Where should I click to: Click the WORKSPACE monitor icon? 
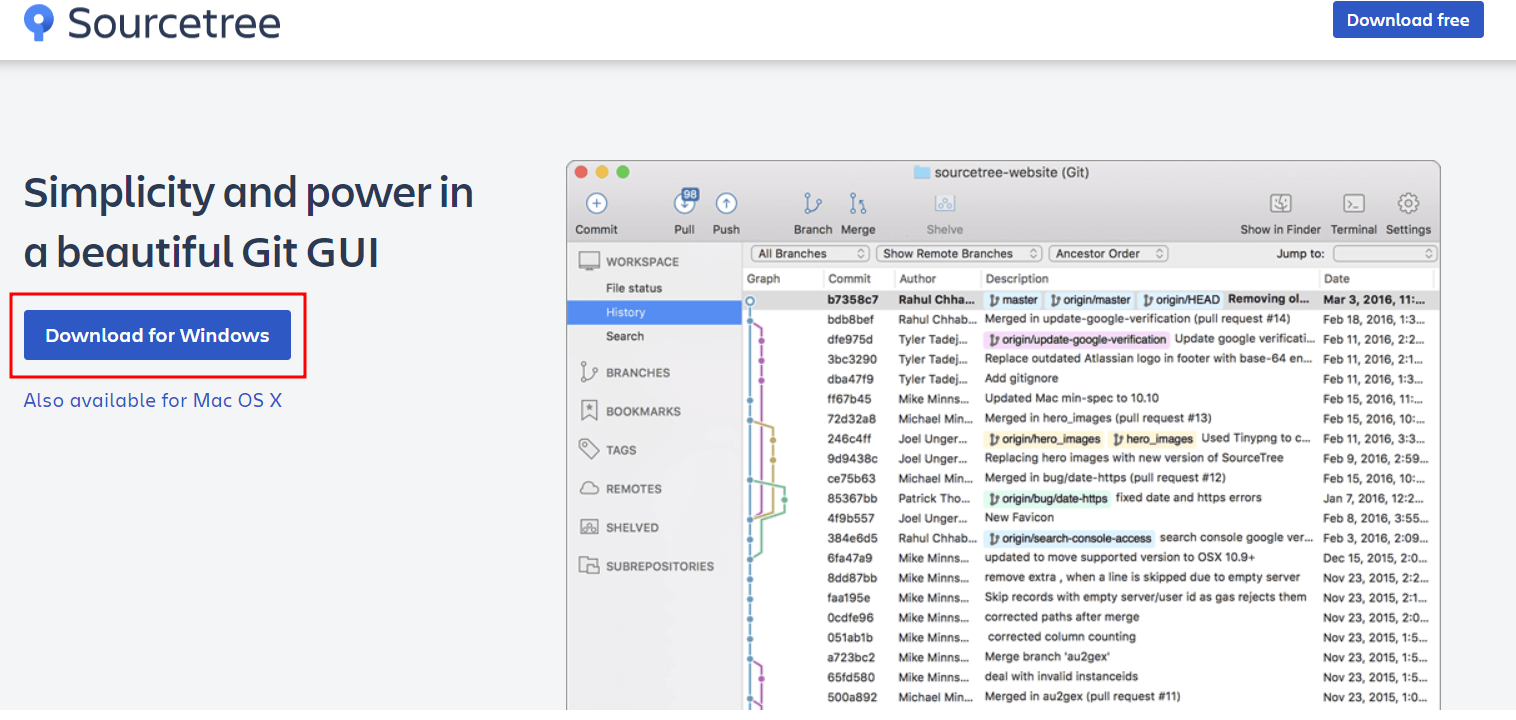point(589,262)
